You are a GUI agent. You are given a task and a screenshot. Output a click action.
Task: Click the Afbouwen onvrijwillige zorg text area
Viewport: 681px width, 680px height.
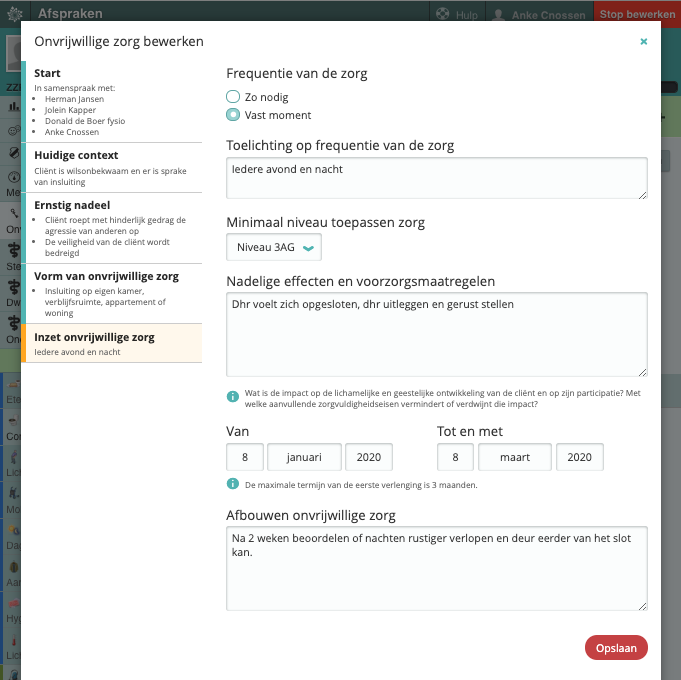point(436,568)
